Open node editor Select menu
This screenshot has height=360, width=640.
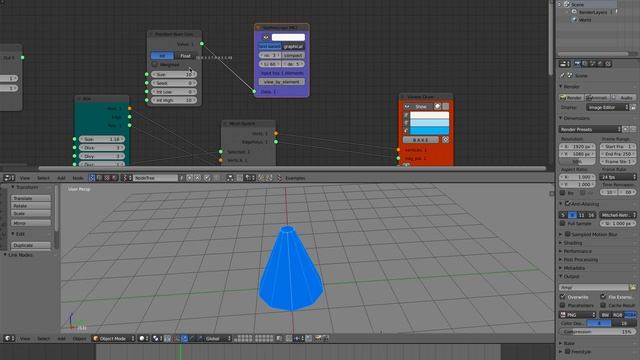[43, 178]
